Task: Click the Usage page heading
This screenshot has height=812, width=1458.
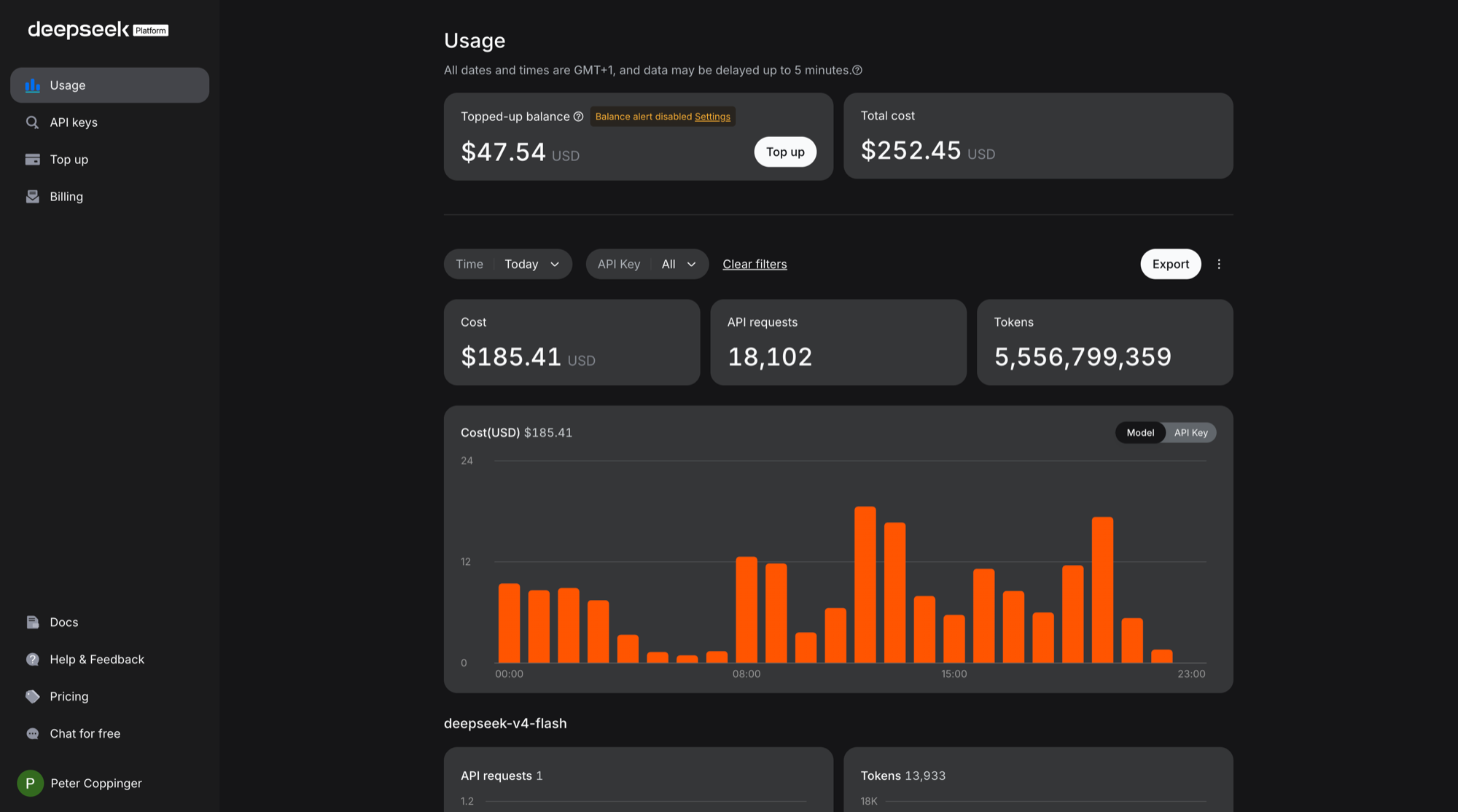Action: tap(475, 41)
